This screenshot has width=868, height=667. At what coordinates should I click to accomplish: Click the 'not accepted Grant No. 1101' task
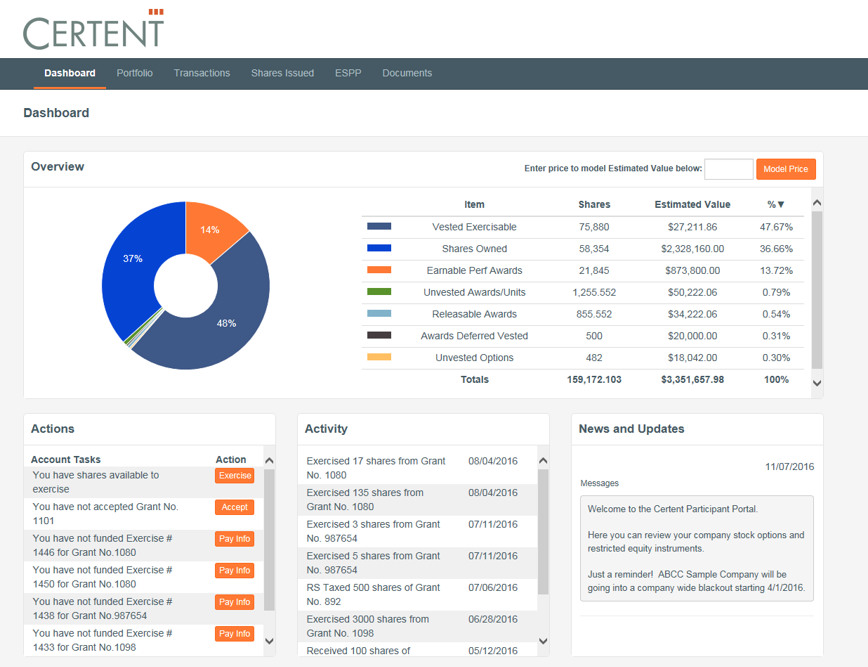click(x=105, y=514)
